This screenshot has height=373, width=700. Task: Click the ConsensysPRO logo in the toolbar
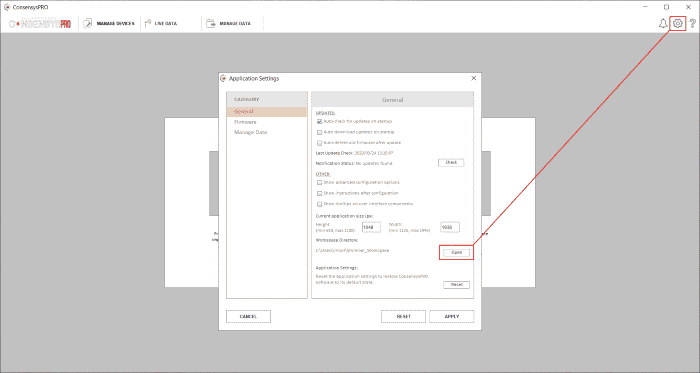[40, 24]
